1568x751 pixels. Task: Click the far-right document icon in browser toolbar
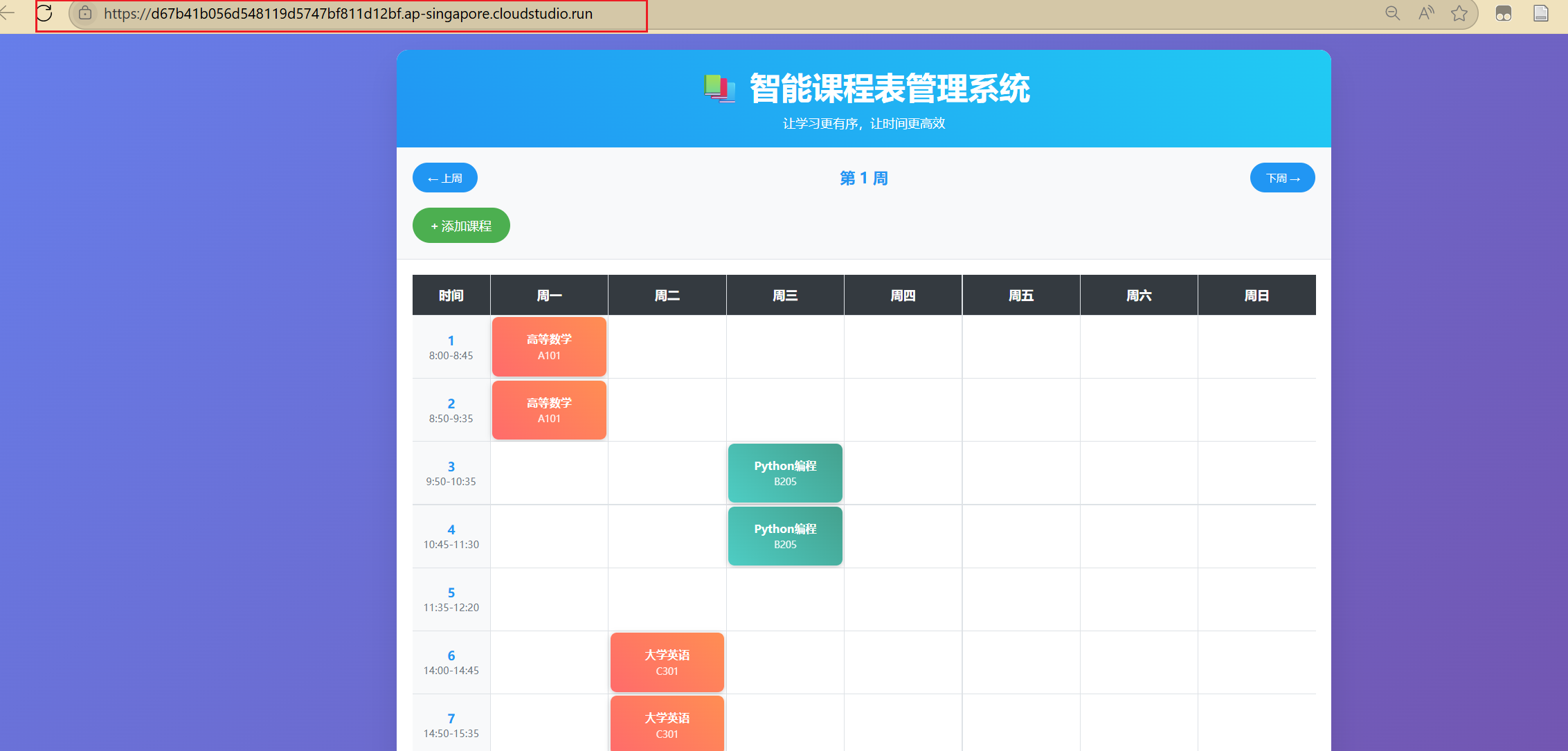pos(1541,13)
